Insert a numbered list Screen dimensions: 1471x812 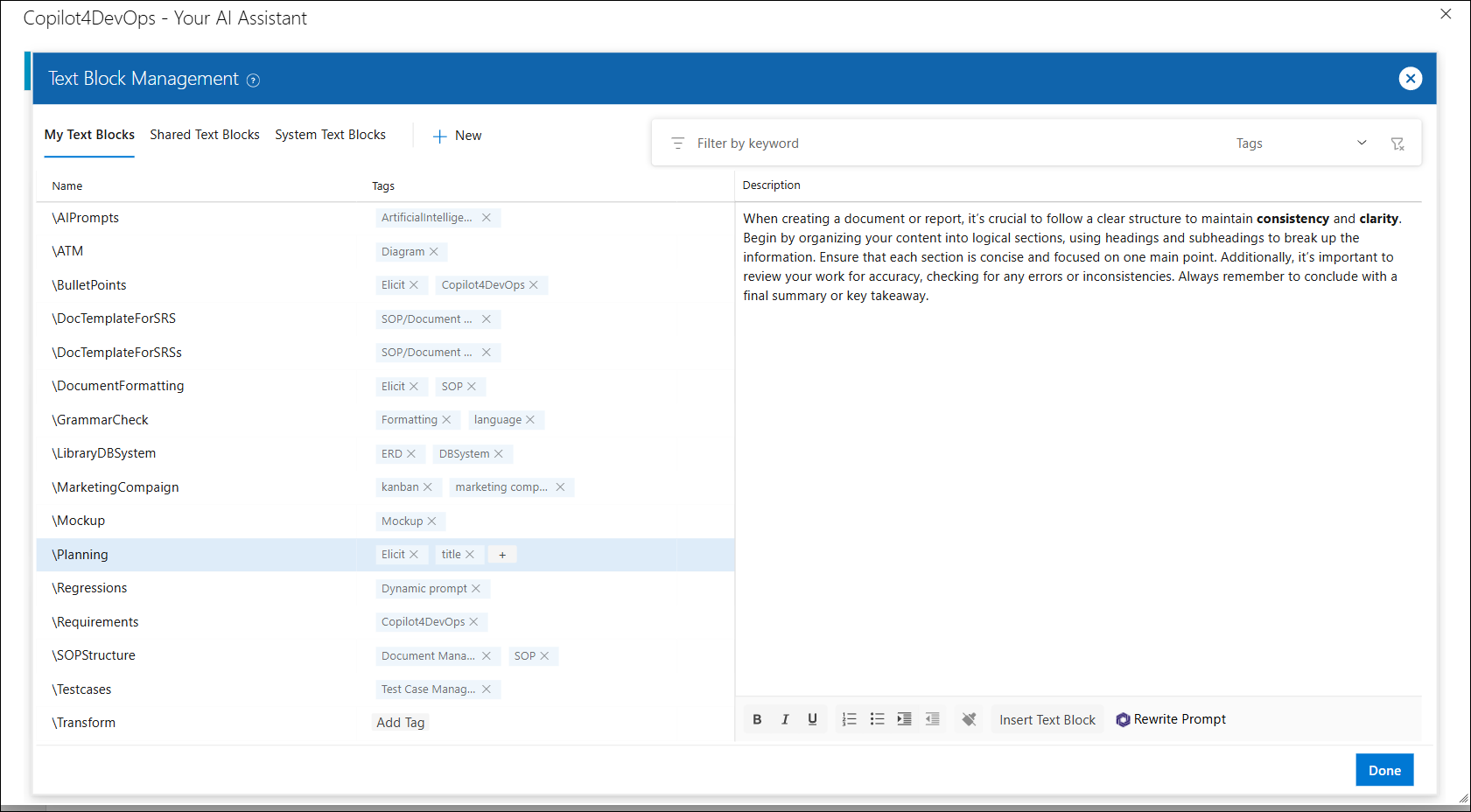(x=849, y=719)
